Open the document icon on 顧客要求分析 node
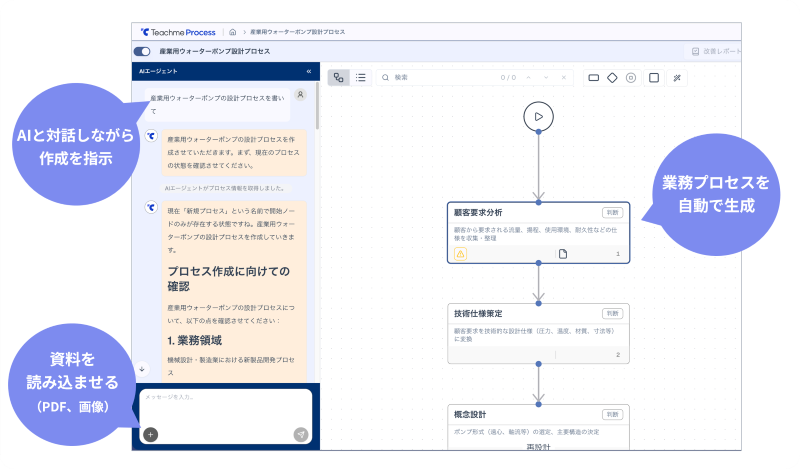Viewport: 800px width, 469px height. point(562,254)
